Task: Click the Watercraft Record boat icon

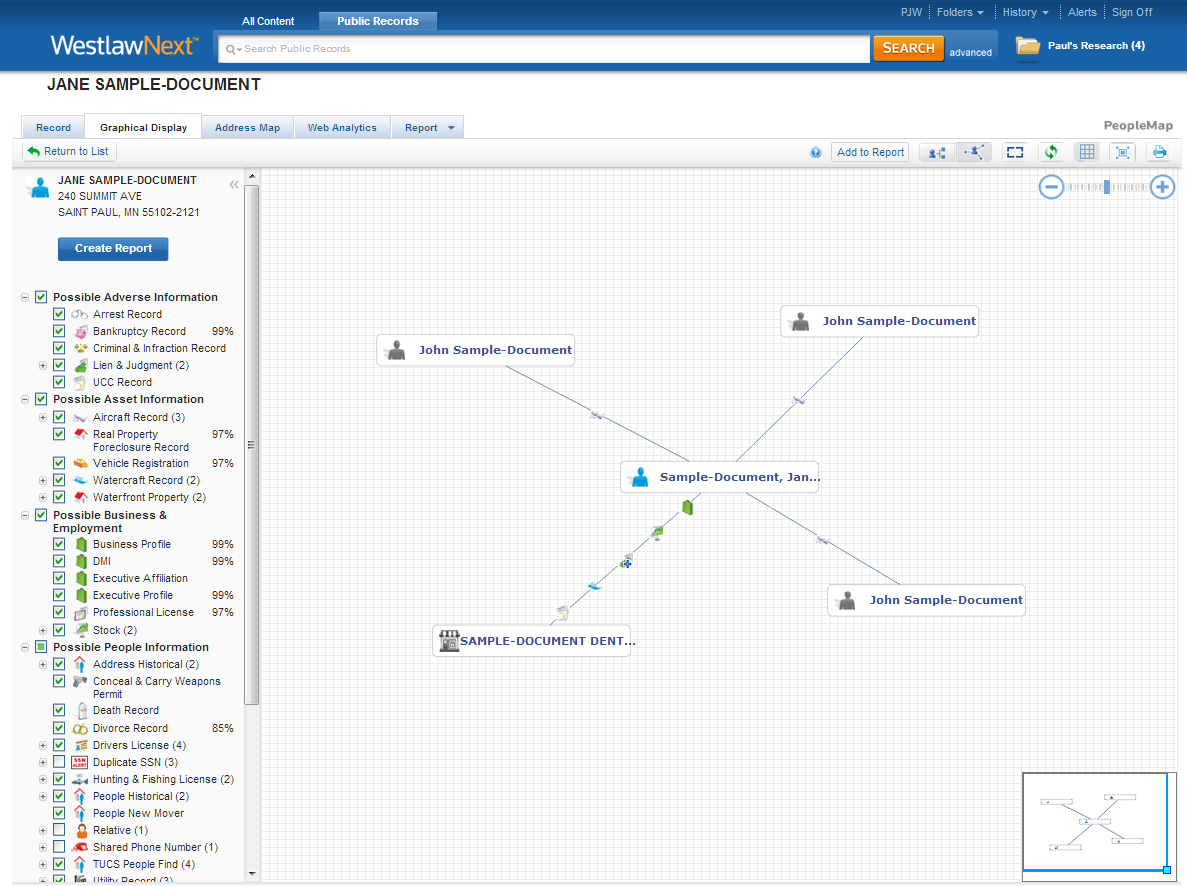Action: (80, 480)
